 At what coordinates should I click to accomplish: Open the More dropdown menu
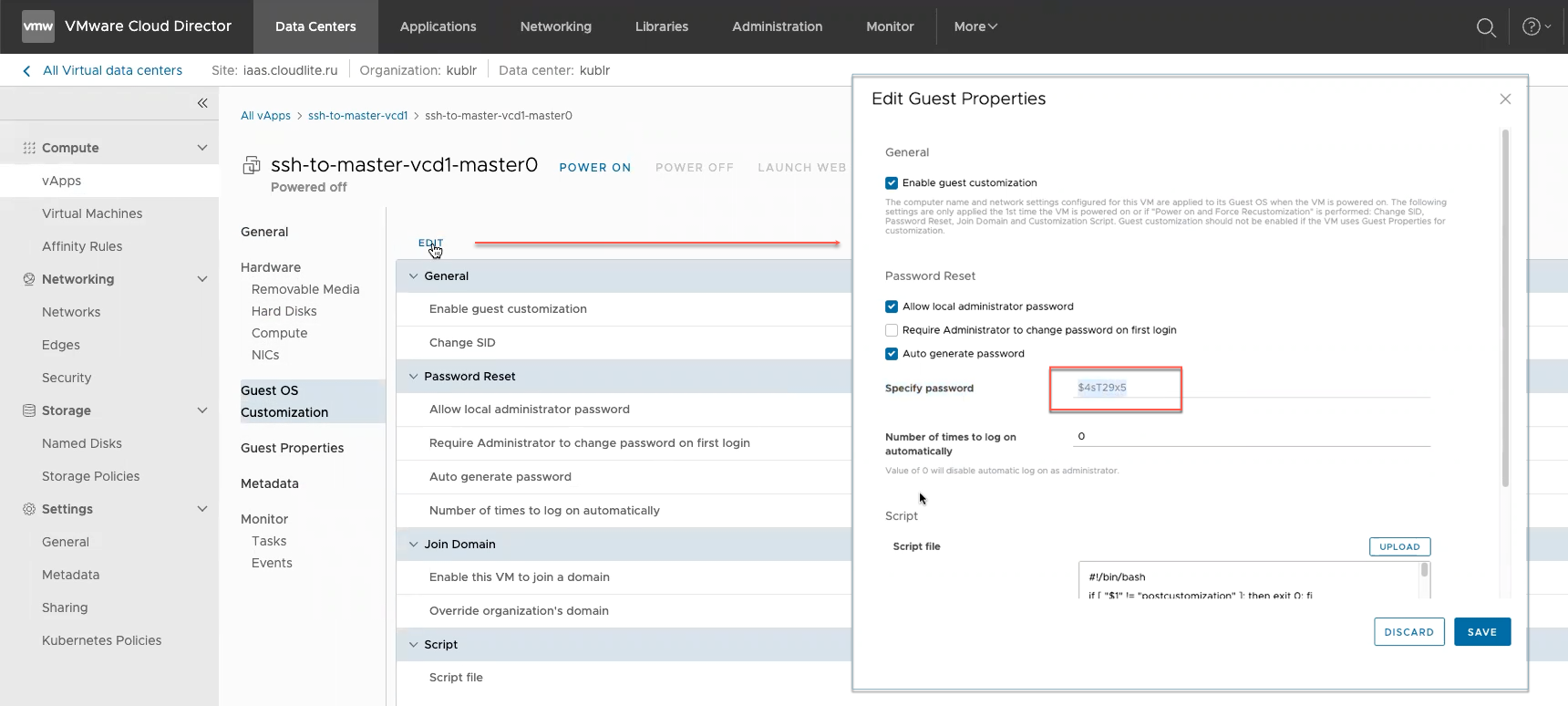point(975,26)
